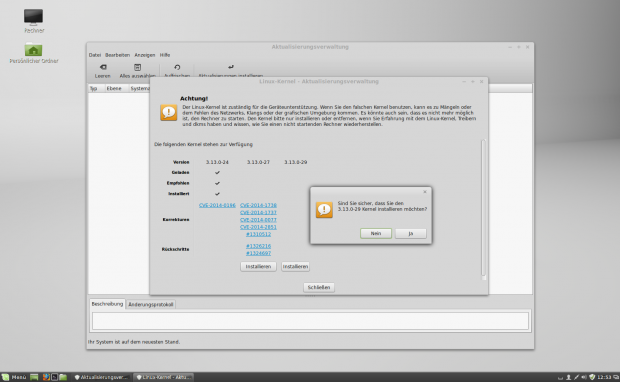
Task: Open the file manager from the taskbar
Action: [63, 377]
